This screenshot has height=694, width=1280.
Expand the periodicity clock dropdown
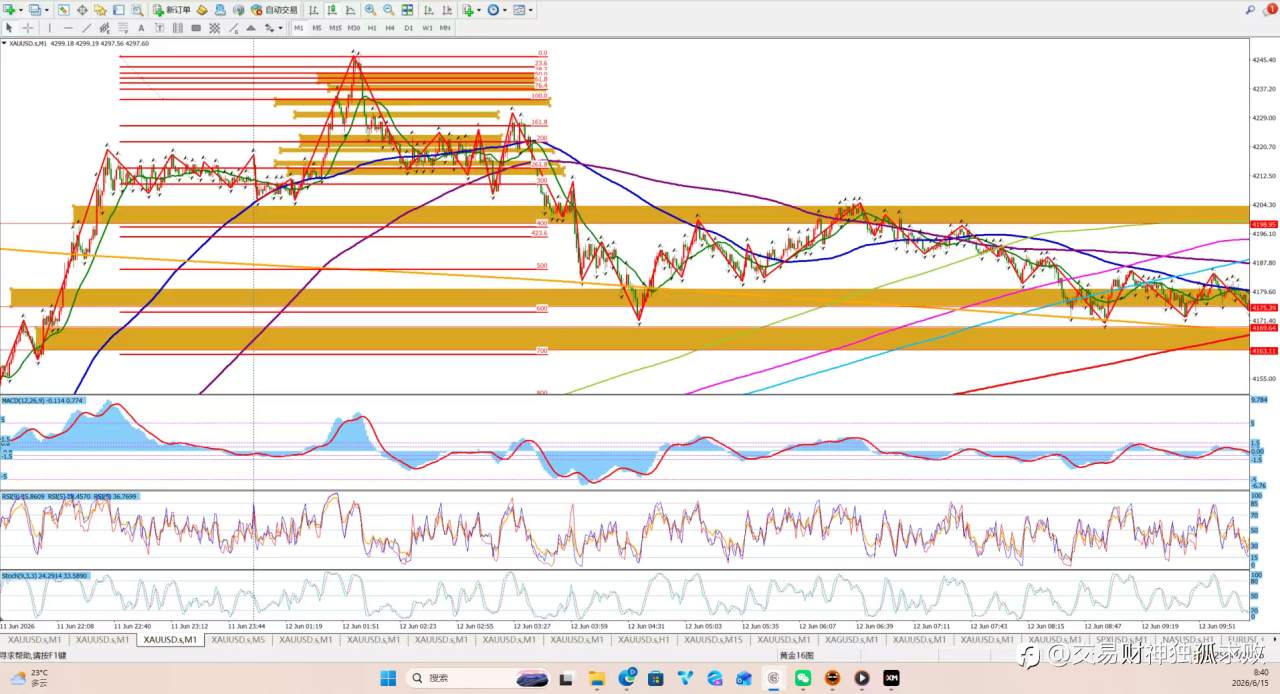pos(505,10)
